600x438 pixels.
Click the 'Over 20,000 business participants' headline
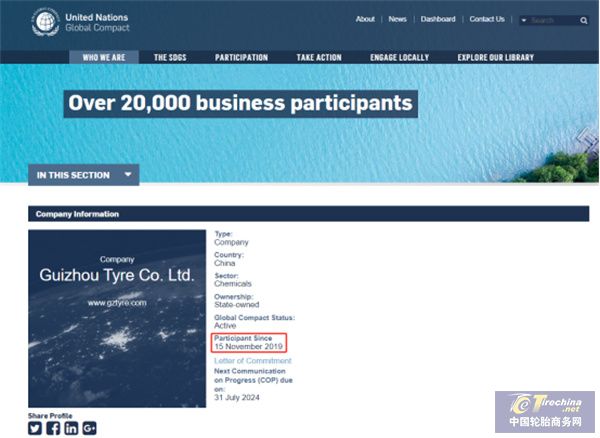(x=240, y=103)
